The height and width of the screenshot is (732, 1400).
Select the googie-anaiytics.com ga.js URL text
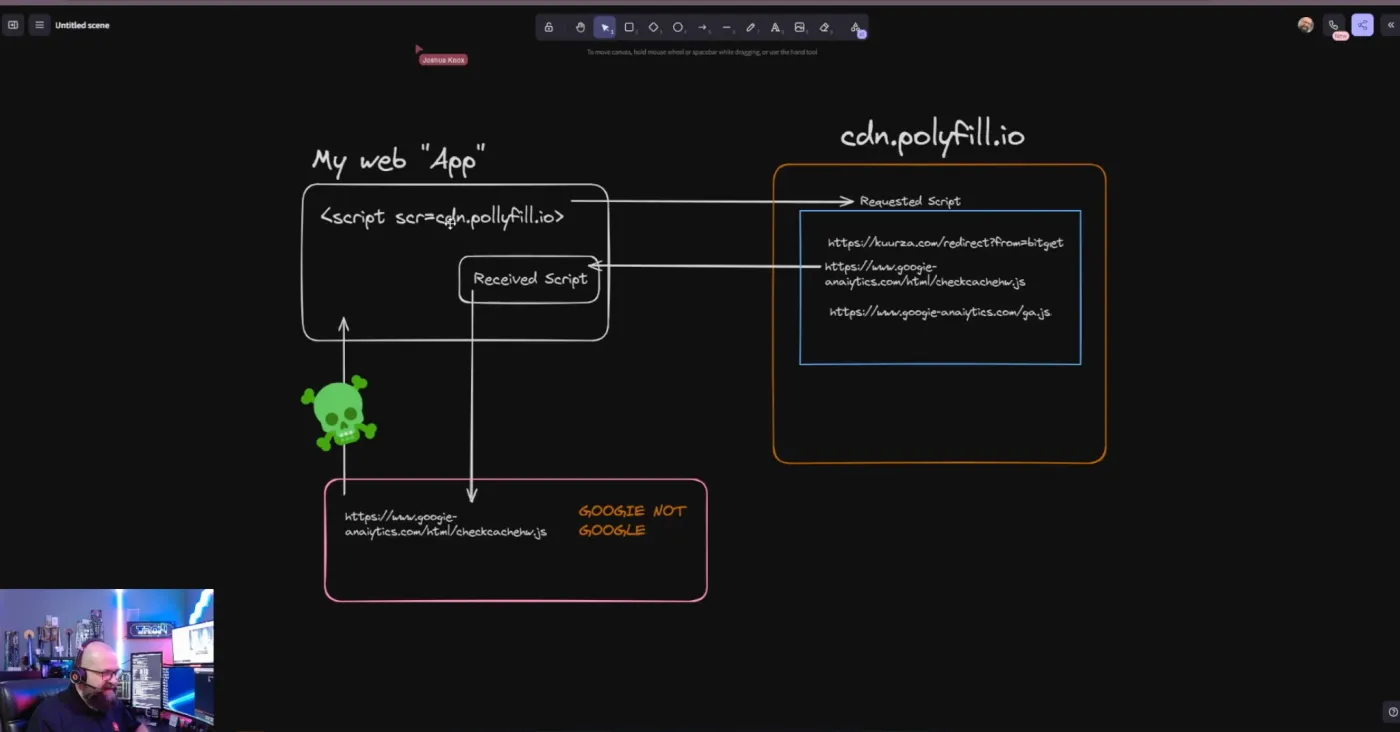940,312
